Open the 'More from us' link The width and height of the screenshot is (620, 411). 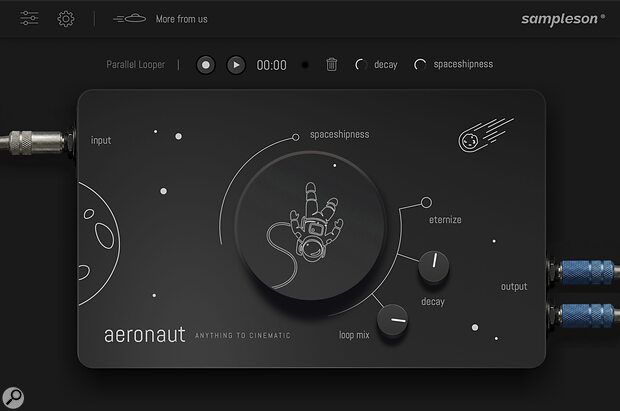pyautogui.click(x=181, y=19)
